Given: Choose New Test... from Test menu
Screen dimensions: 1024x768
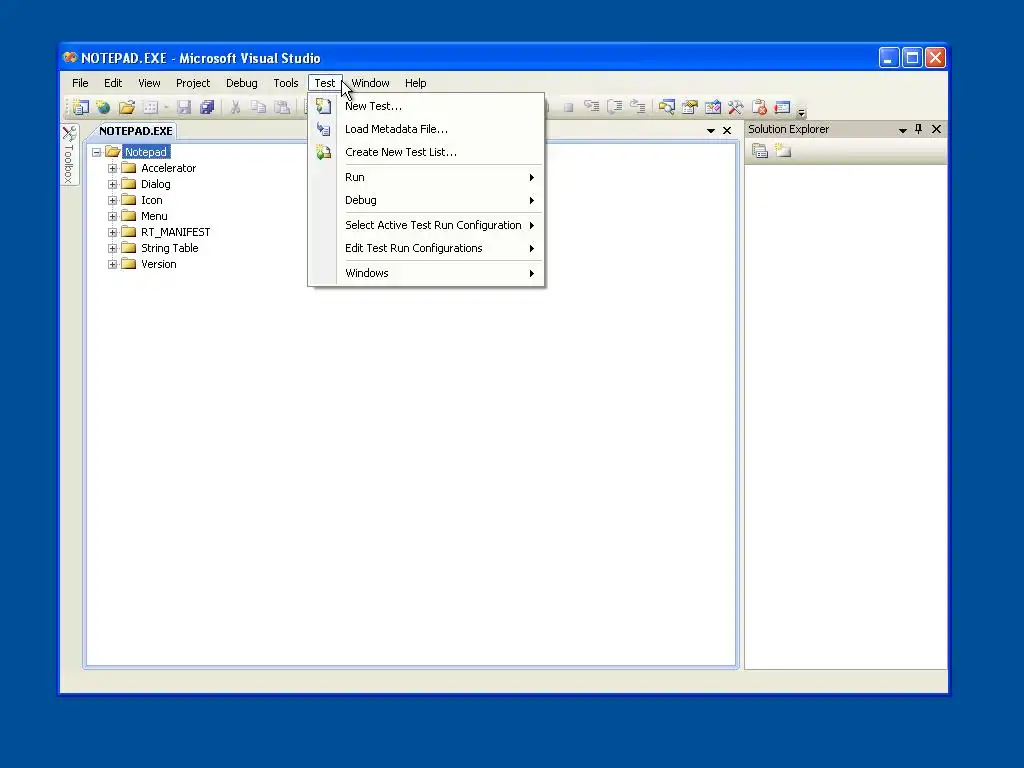Looking at the screenshot, I should point(426,106).
